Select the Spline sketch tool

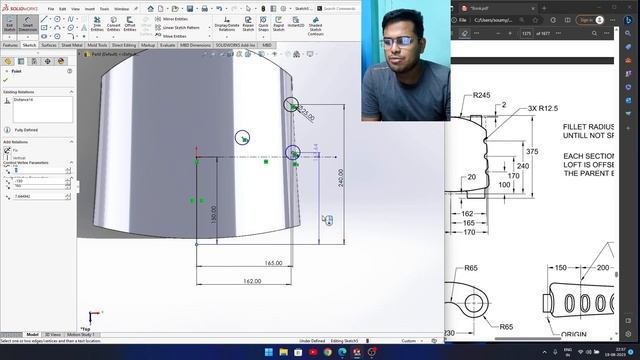click(71, 19)
